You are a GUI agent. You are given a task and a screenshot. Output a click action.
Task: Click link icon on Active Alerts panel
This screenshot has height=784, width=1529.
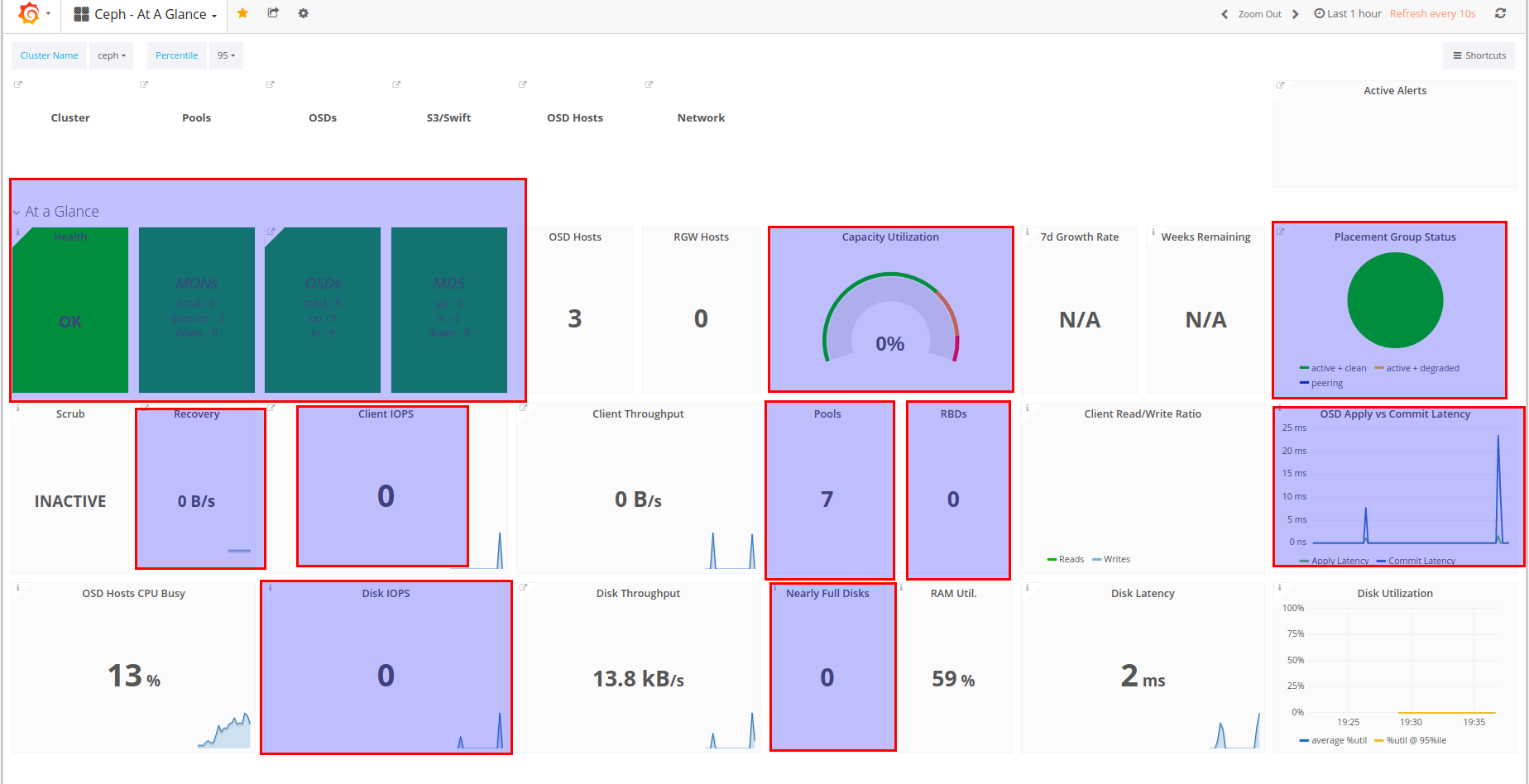point(1280,85)
